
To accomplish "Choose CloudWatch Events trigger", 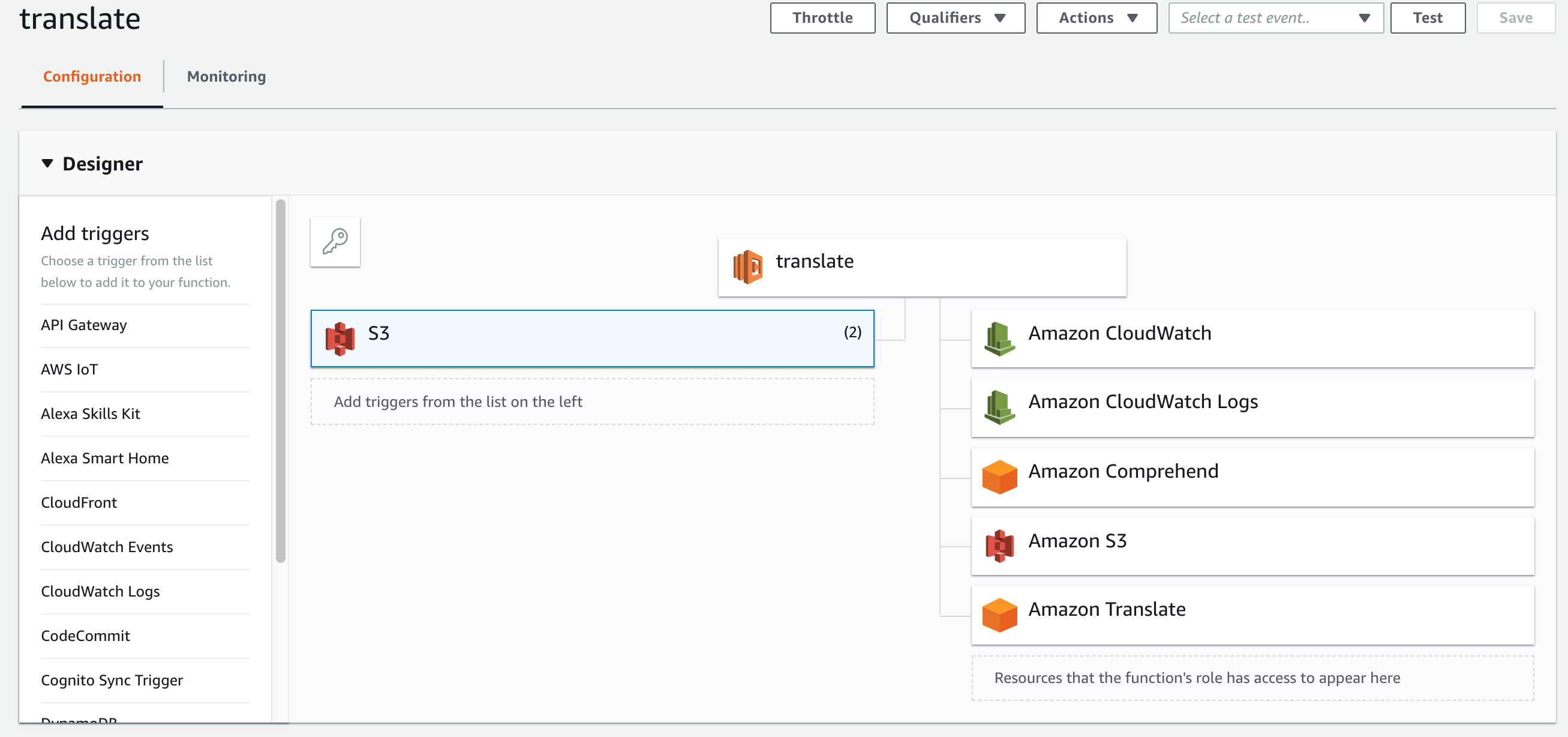I will tap(107, 546).
